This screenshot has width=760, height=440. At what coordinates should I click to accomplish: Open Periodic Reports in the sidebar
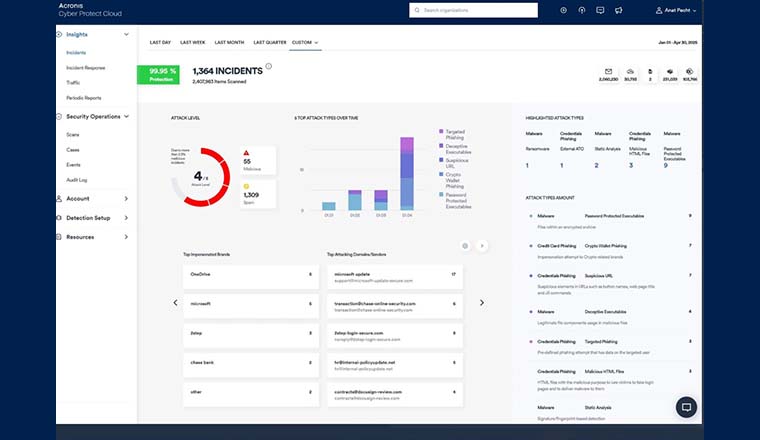[85, 97]
